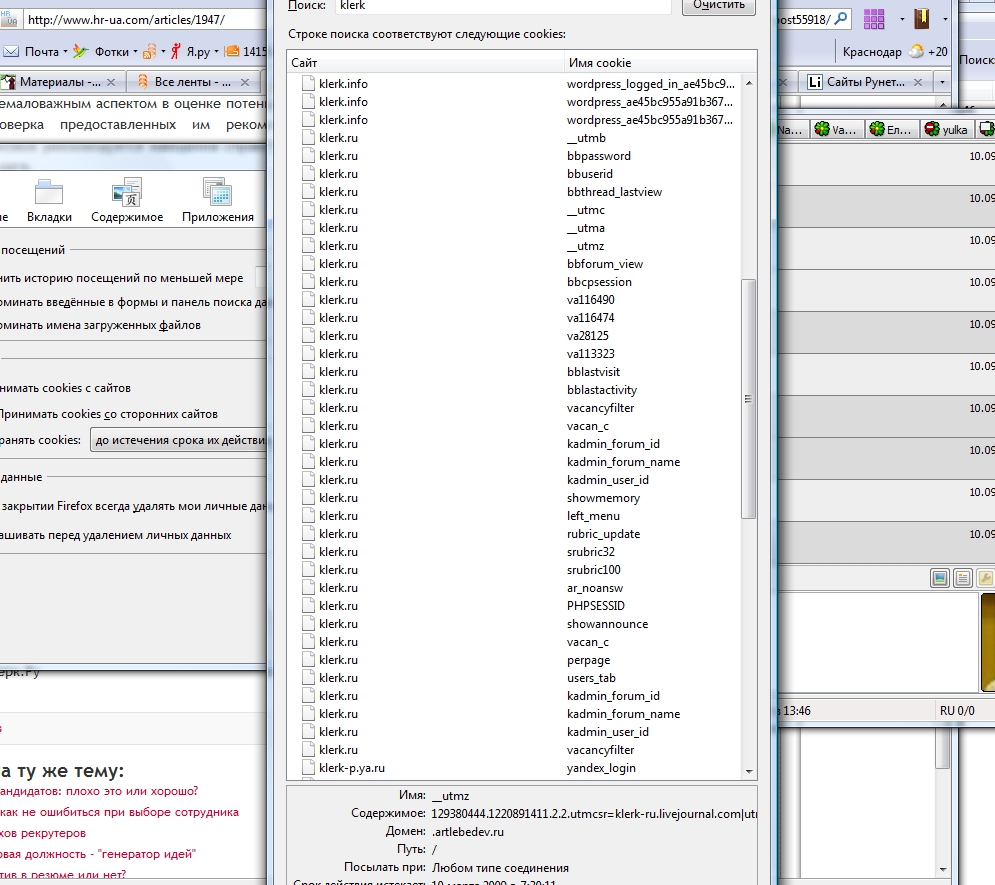Screen dimensions: 995x885
Task: Click the file icon of the bbpassword cookie row
Action: point(308,155)
